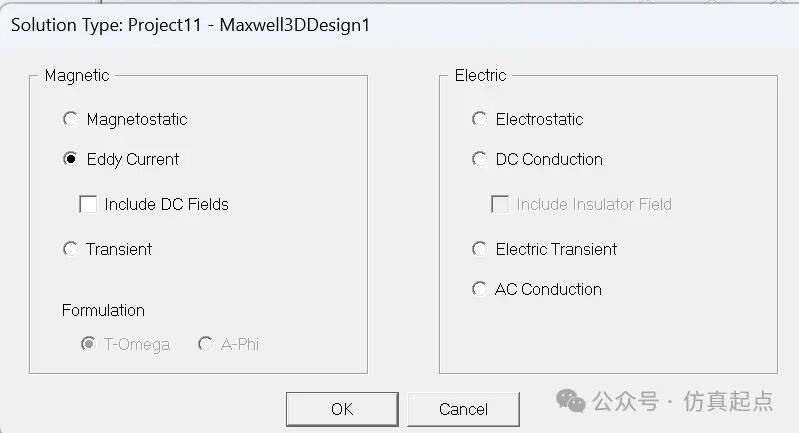Toggle the Include Insulator Field checkbox
799x433 pixels.
pos(500,204)
